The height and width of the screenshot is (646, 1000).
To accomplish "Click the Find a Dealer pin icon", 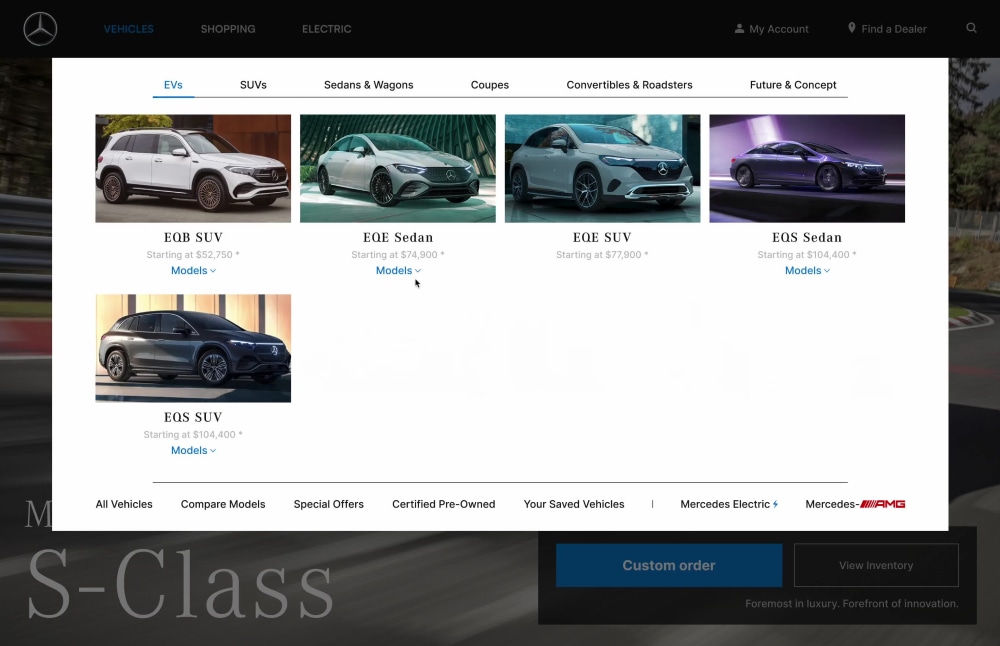I will tap(851, 28).
